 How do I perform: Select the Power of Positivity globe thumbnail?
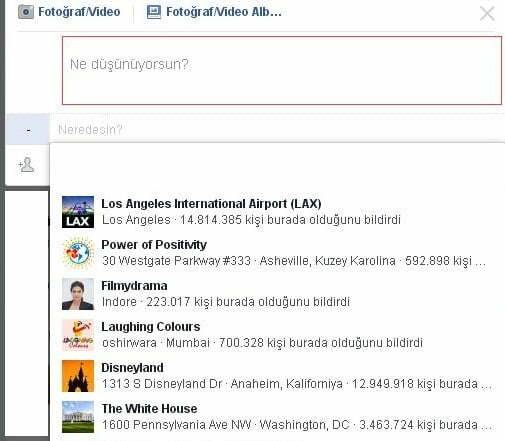(x=78, y=253)
